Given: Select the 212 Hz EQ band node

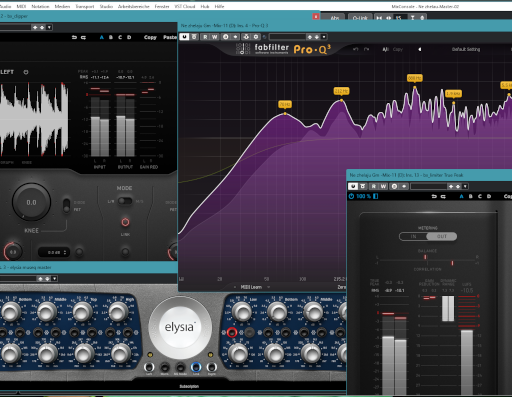Looking at the screenshot, I should click(x=341, y=100).
